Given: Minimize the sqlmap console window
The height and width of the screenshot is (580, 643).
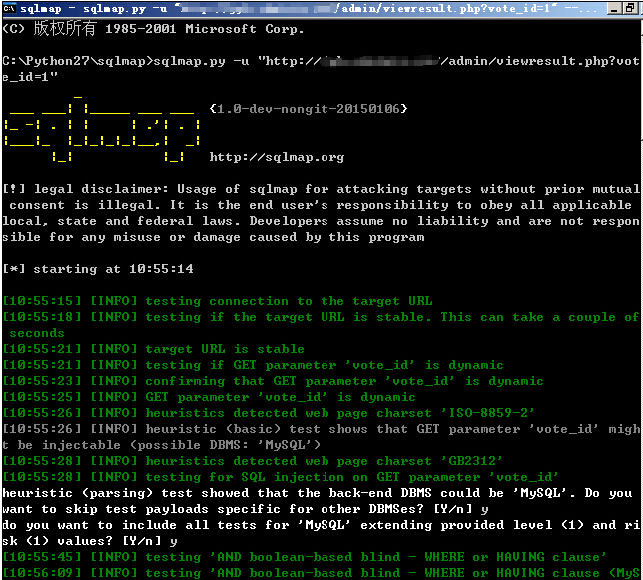Looking at the screenshot, I should pyautogui.click(x=613, y=8).
